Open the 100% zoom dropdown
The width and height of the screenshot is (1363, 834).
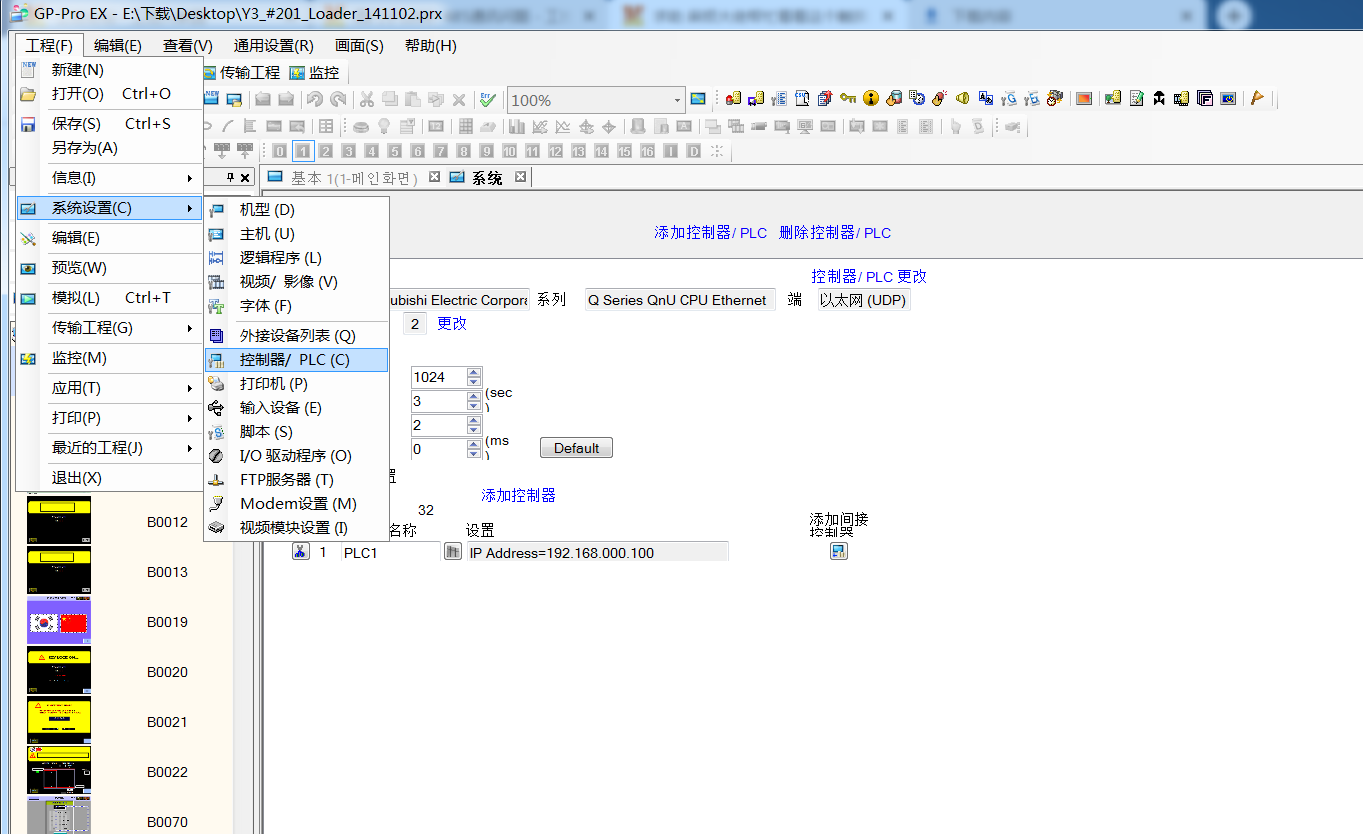(677, 100)
